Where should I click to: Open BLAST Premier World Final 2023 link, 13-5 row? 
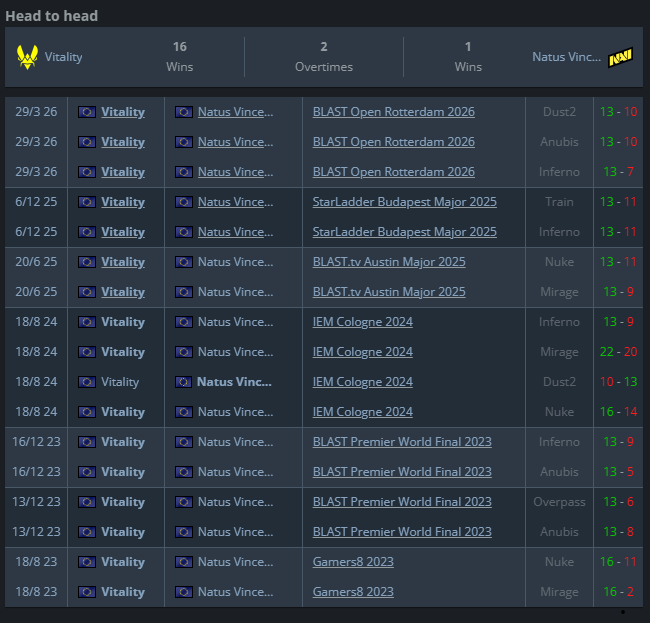[x=402, y=472]
